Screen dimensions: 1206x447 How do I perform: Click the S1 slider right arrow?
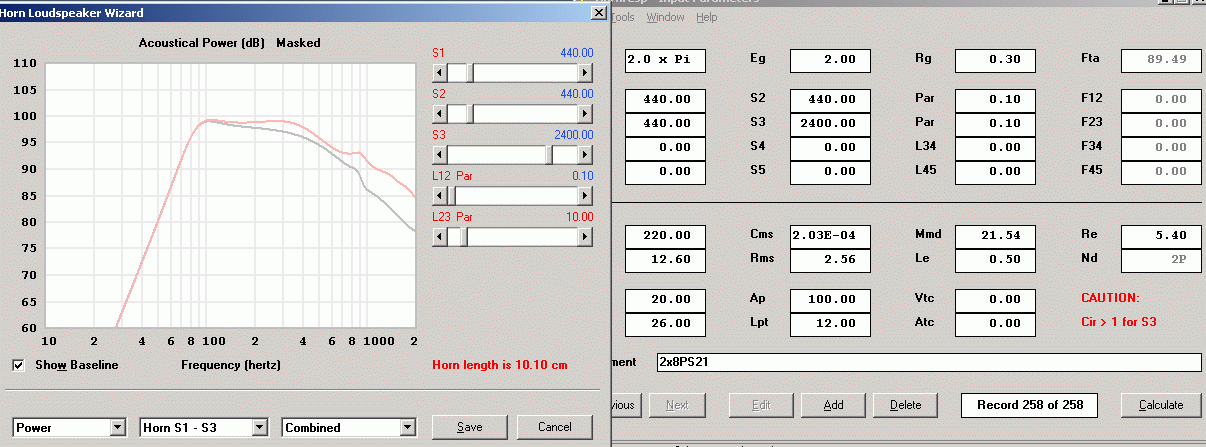(x=586, y=73)
